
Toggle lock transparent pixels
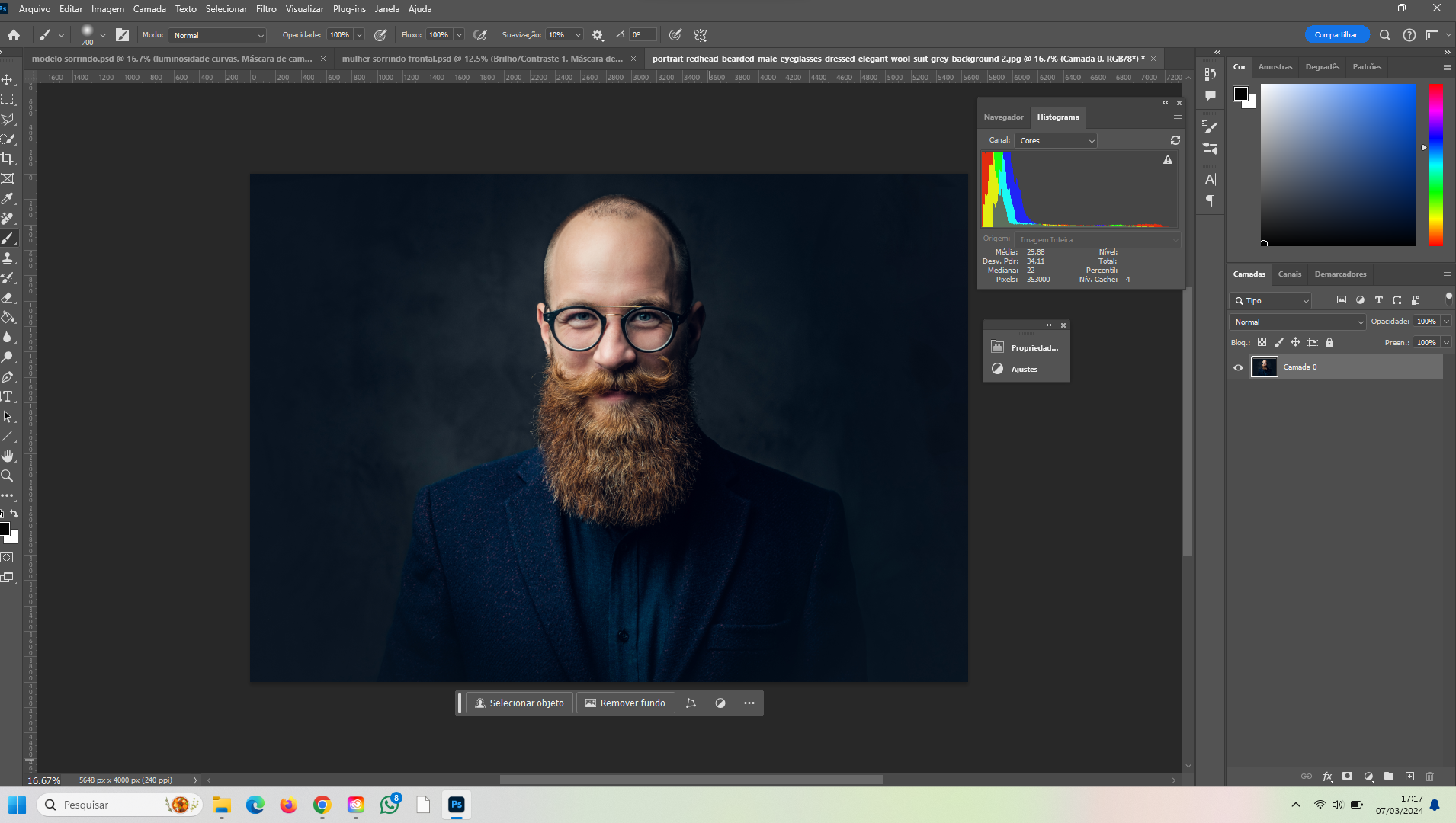click(x=1262, y=343)
